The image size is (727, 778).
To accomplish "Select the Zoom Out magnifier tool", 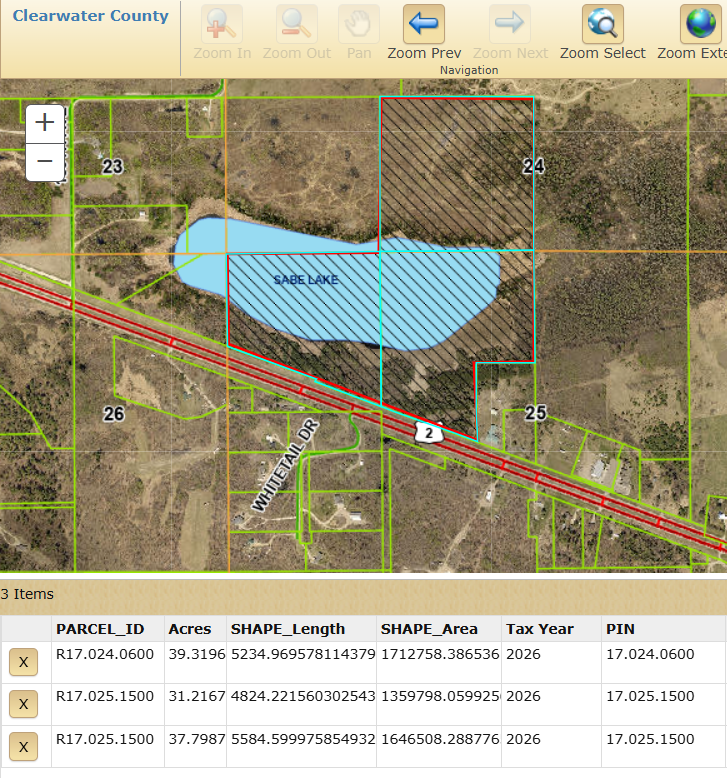I will (297, 24).
